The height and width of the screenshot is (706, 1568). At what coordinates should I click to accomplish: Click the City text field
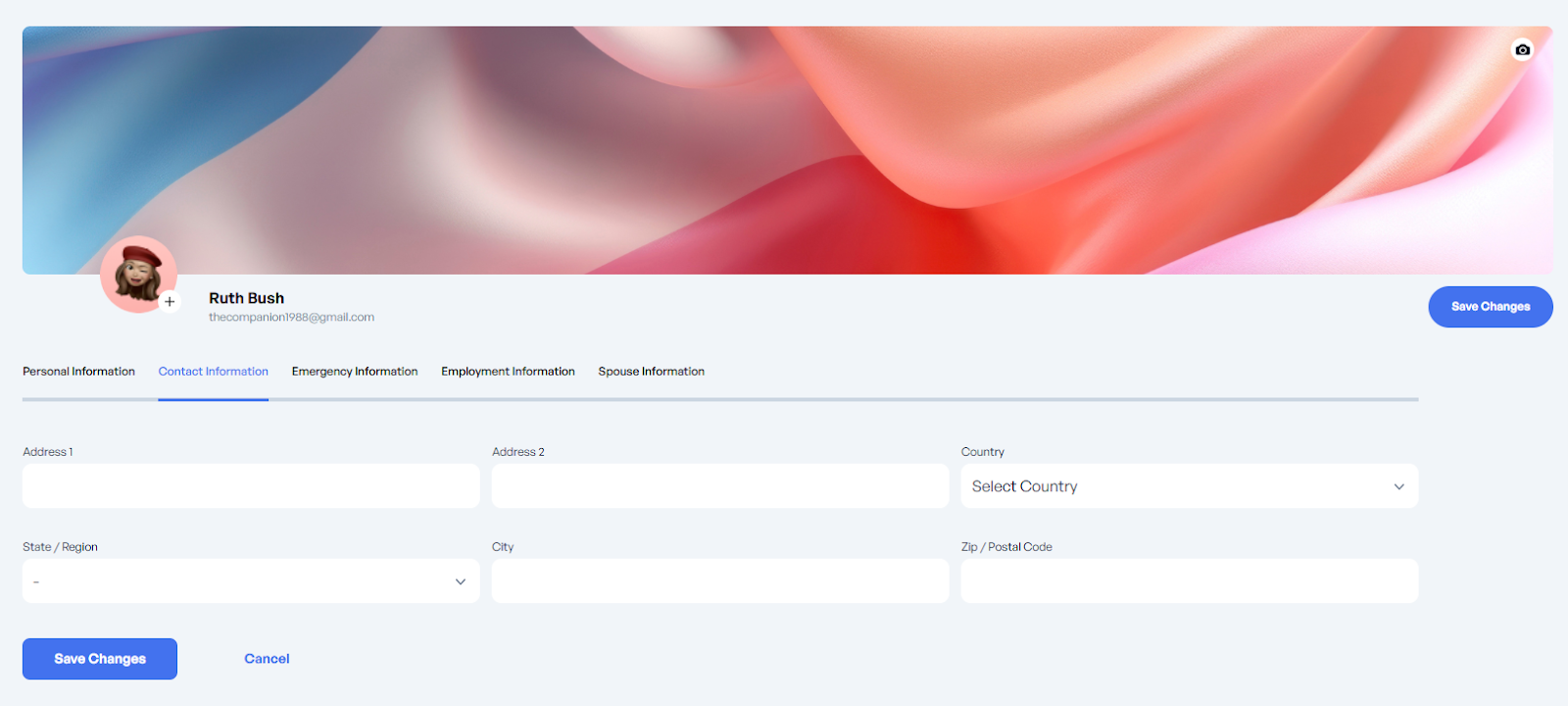coord(720,581)
